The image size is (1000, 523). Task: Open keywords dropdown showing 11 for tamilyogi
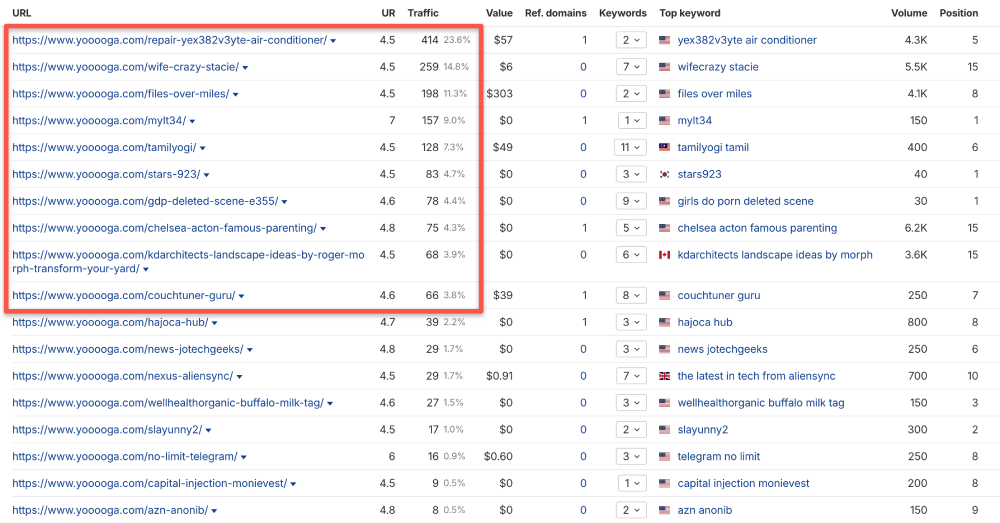tap(631, 147)
